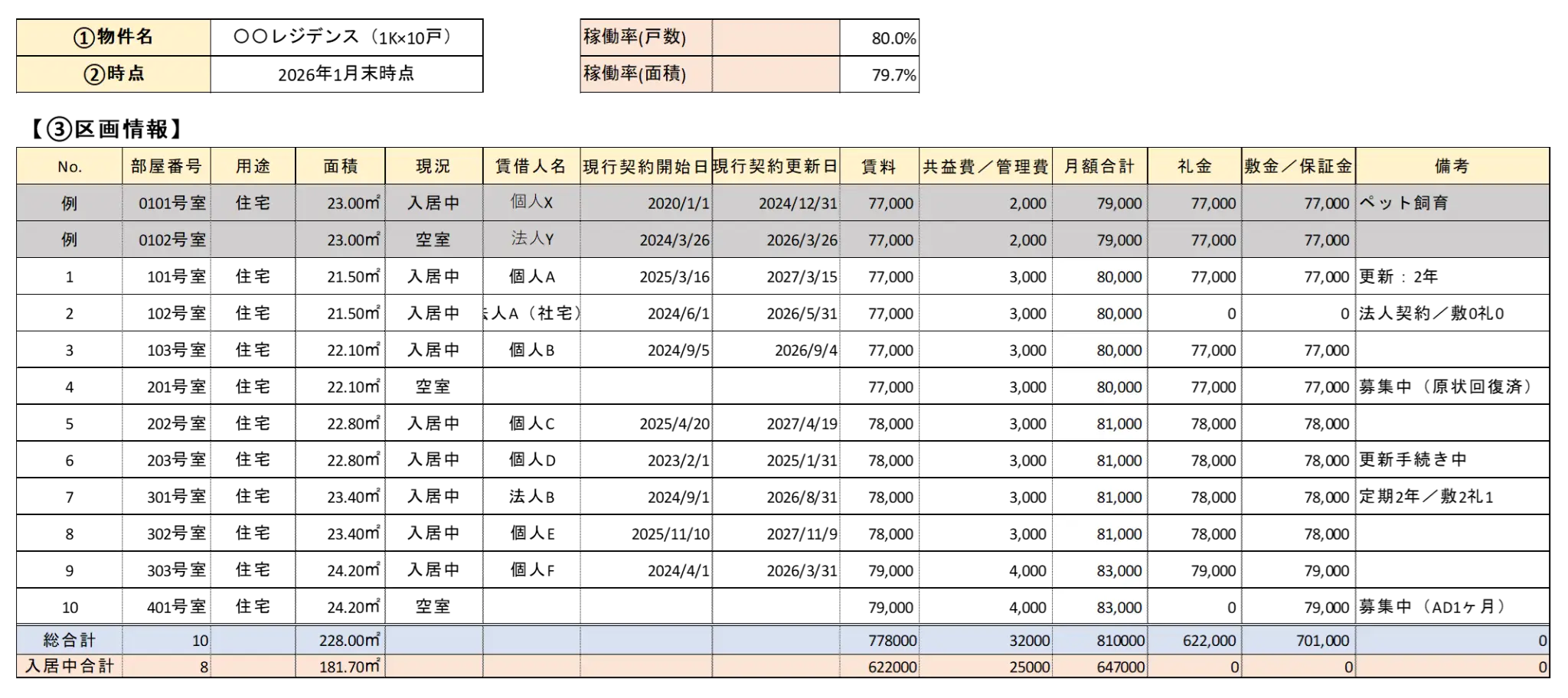
Task: Click the 入居中合計 row label
Action: click(x=69, y=667)
